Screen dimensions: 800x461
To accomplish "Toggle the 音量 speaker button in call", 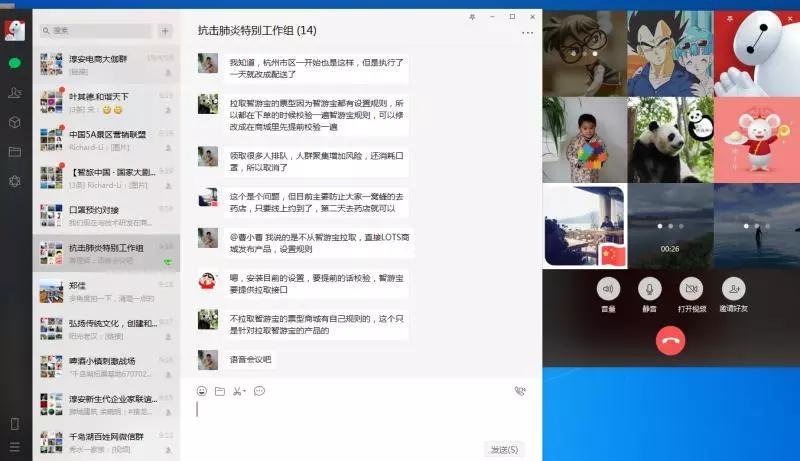I will pyautogui.click(x=608, y=289).
